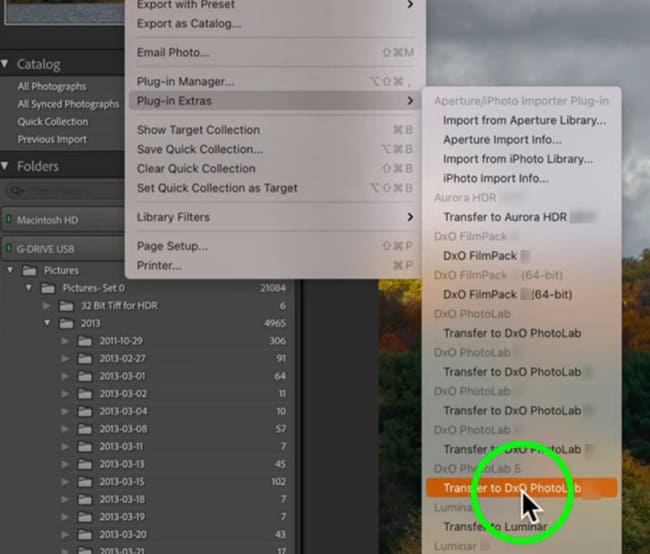This screenshot has width=650, height=554.
Task: Select Aperture Import Info
Action: click(x=522, y=139)
